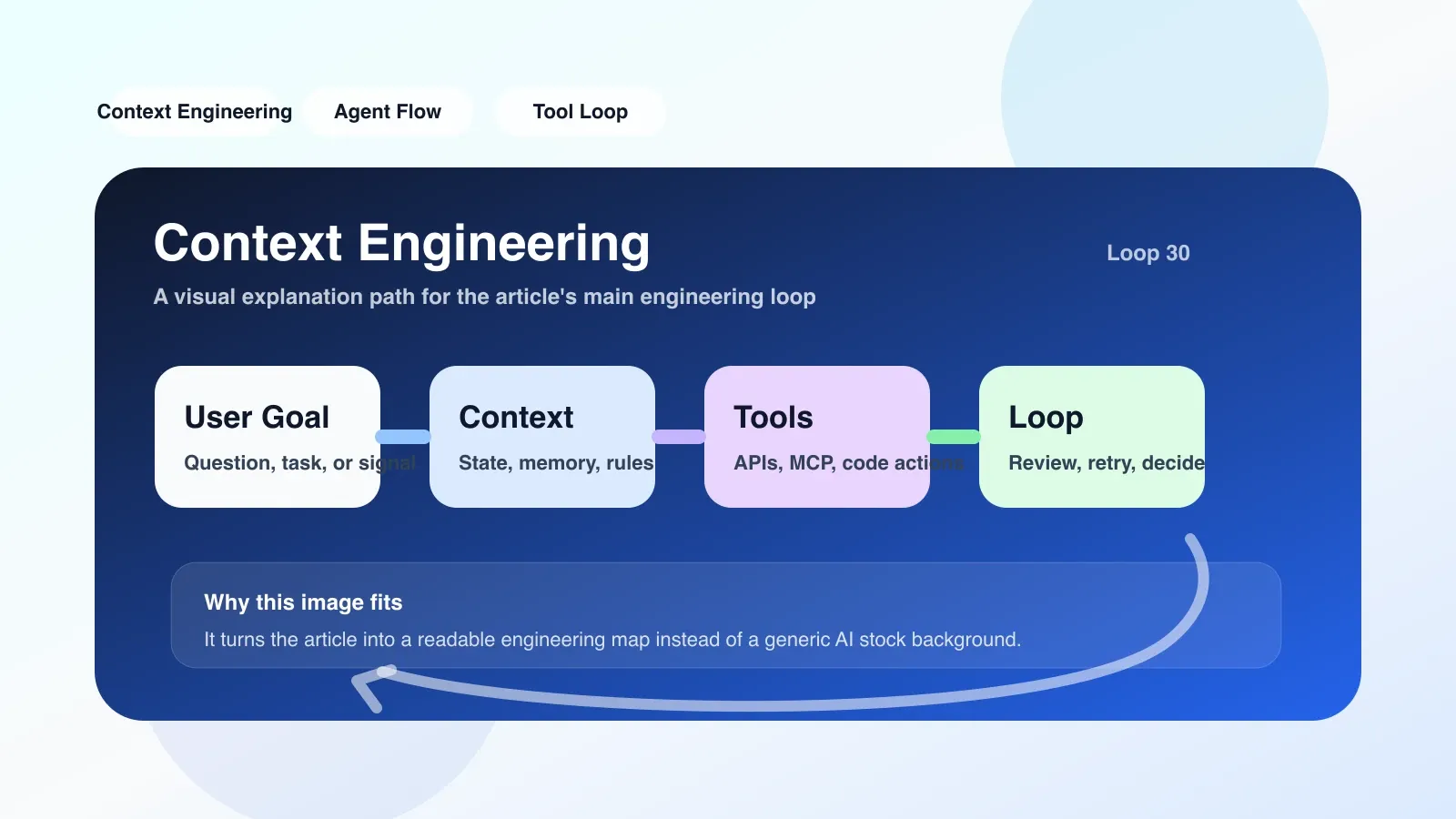
Task: Click the blue connector after User Goal
Action: point(403,437)
